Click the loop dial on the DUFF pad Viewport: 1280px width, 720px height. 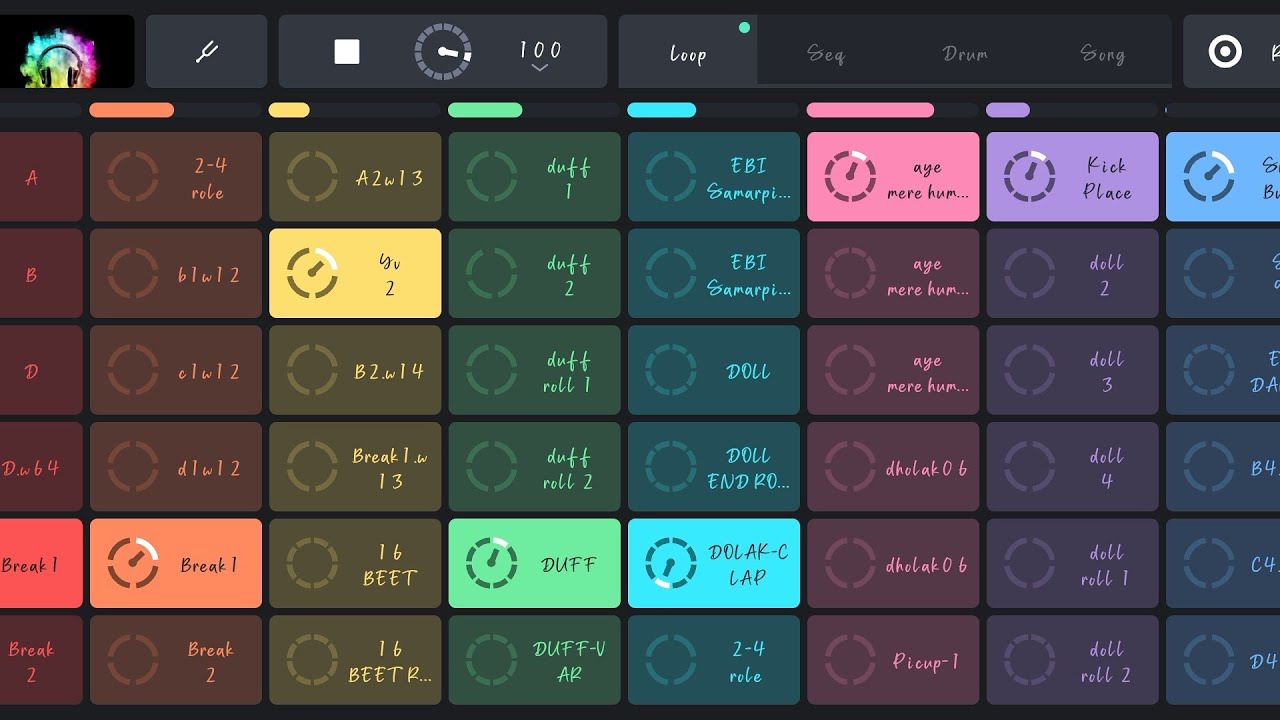point(492,563)
